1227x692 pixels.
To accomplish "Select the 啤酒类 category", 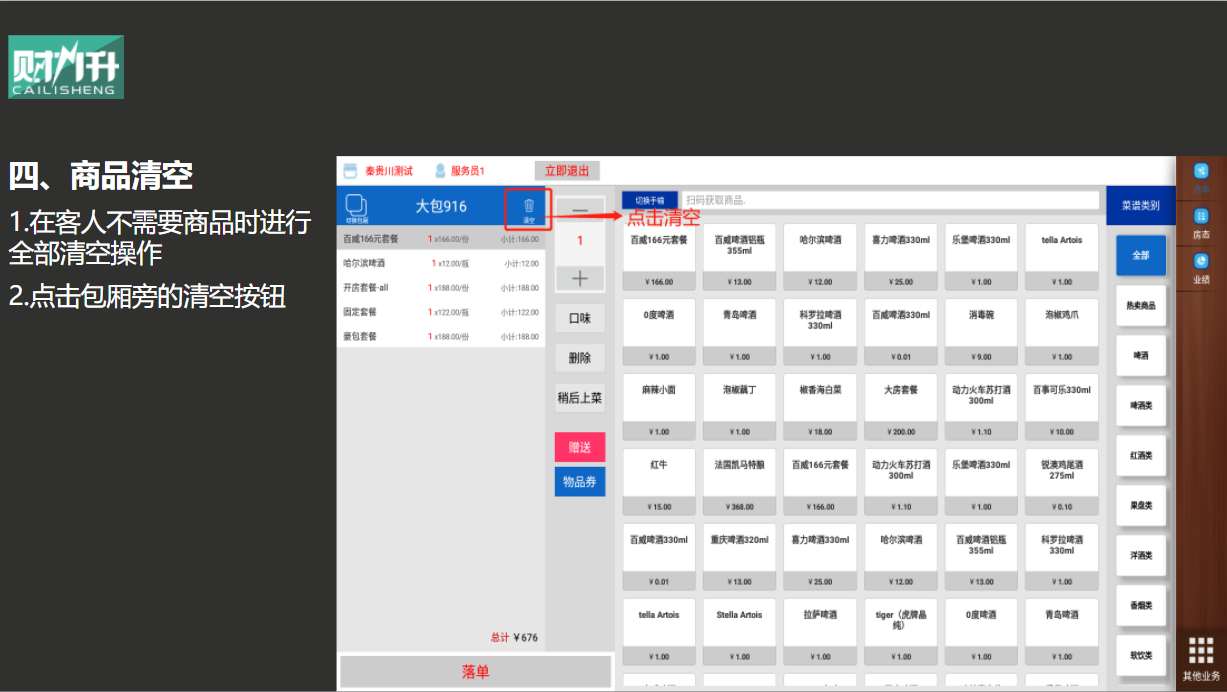I will click(1141, 405).
